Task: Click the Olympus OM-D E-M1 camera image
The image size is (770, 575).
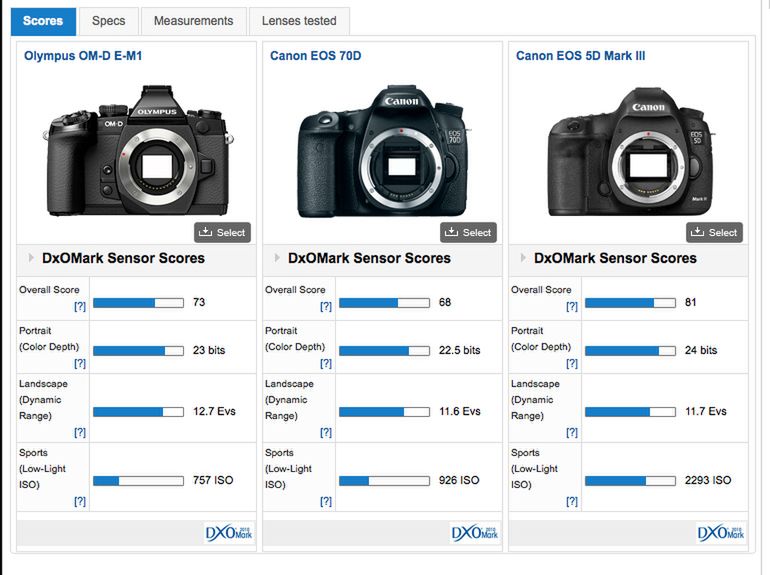Action: [x=138, y=150]
